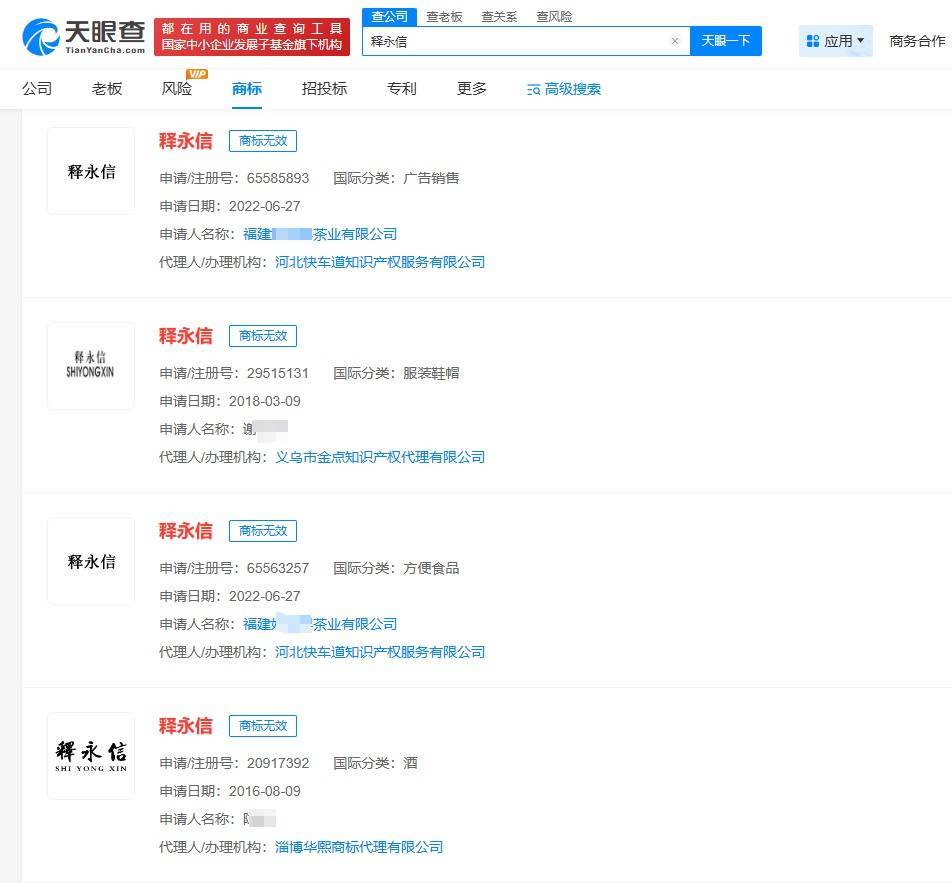This screenshot has height=883, width=952.
Task: Open agent 河北快车道知识产权服务有限公司 in 方便食品 entry
Action: pos(380,652)
